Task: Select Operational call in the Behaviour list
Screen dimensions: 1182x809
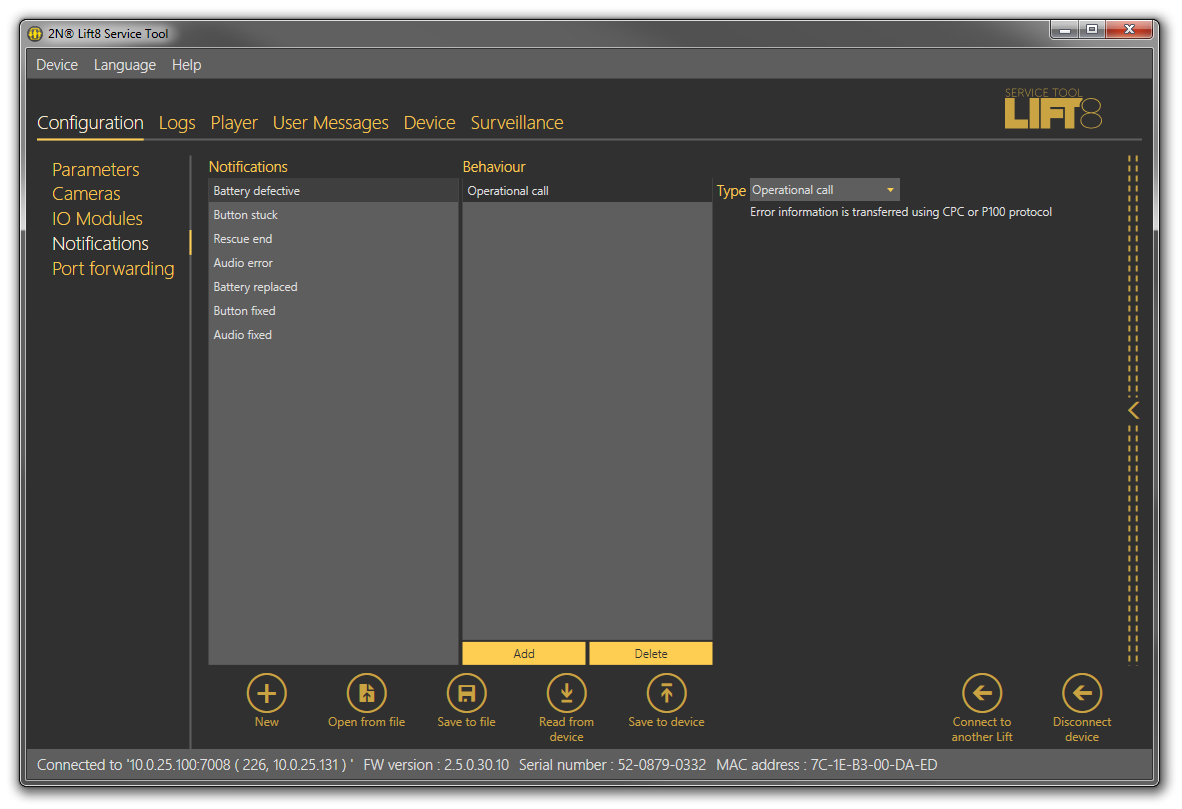Action: tap(508, 191)
